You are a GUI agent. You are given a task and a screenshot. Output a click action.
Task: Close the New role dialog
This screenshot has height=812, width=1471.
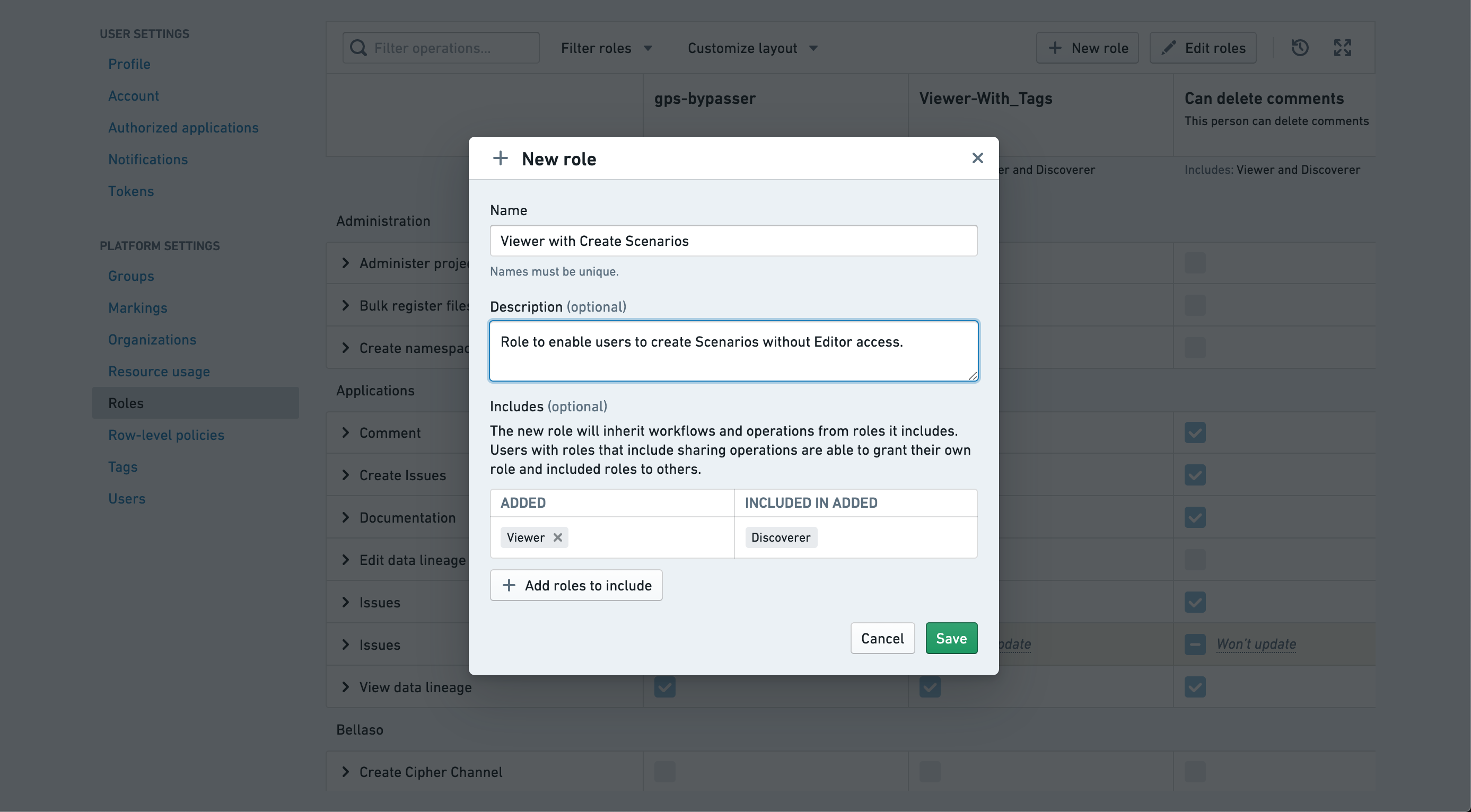(977, 158)
